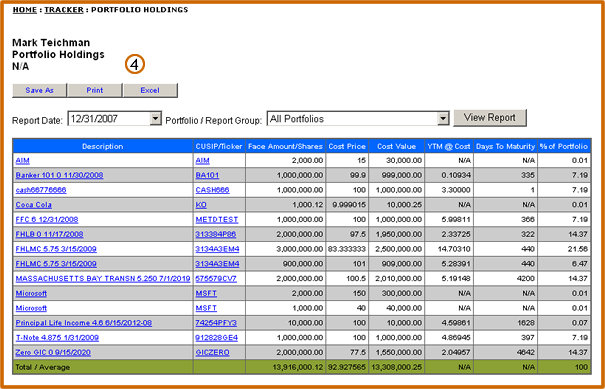Select the % of Portfolio column header
Screen dimensions: 605x389
pos(564,146)
